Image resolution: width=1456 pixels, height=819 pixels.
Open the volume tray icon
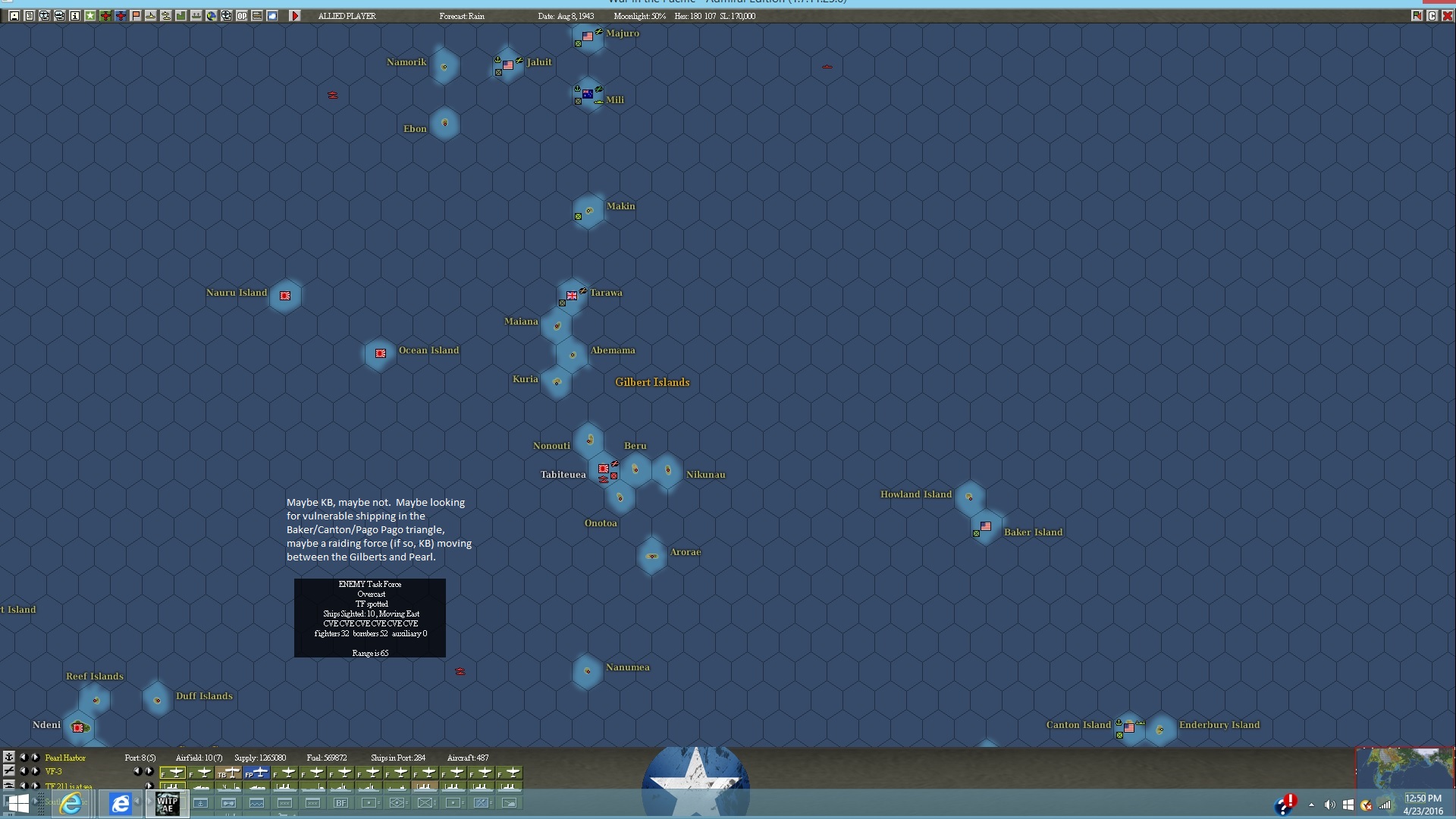tap(1329, 805)
